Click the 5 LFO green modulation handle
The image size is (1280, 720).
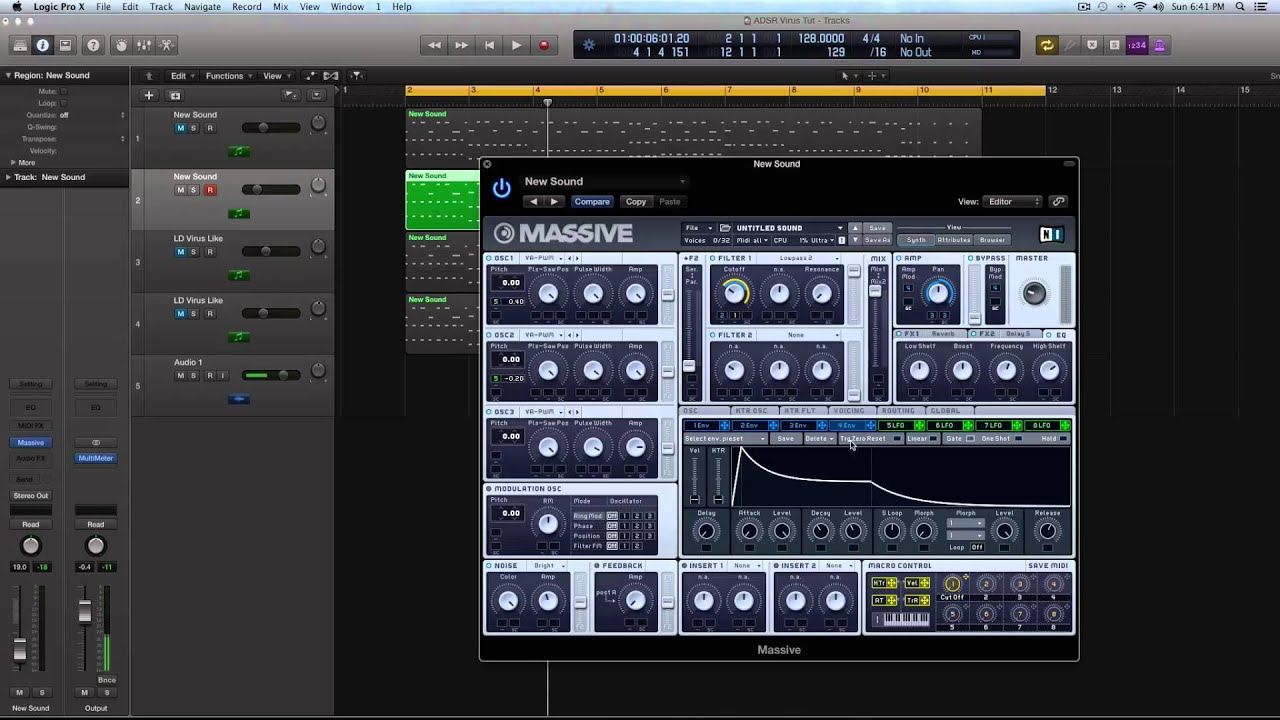point(920,426)
